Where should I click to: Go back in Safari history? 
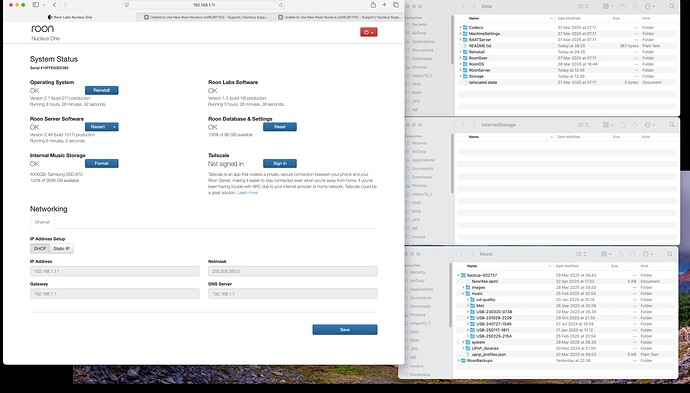(x=55, y=5)
